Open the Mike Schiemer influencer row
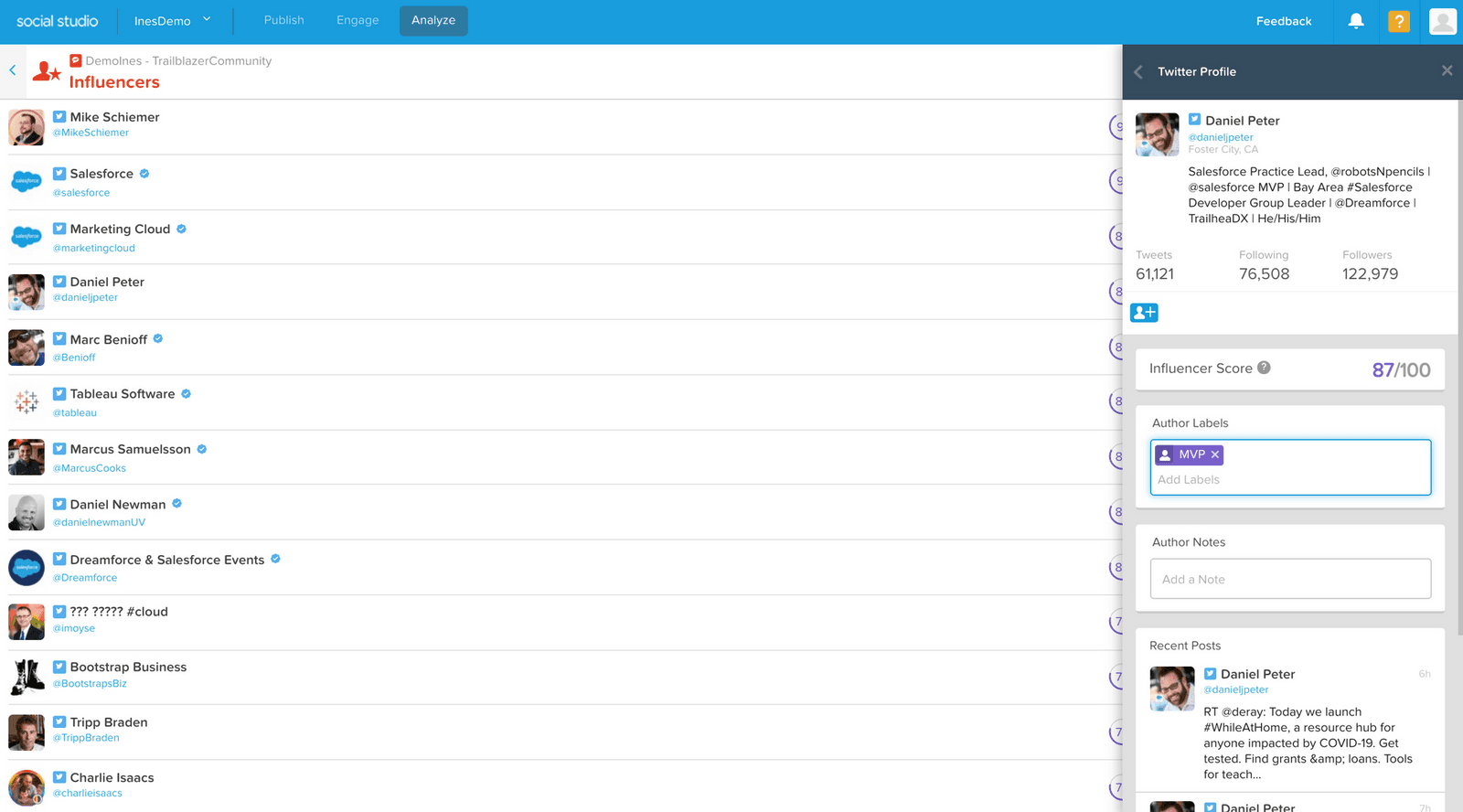The image size is (1463, 812). pyautogui.click(x=114, y=117)
